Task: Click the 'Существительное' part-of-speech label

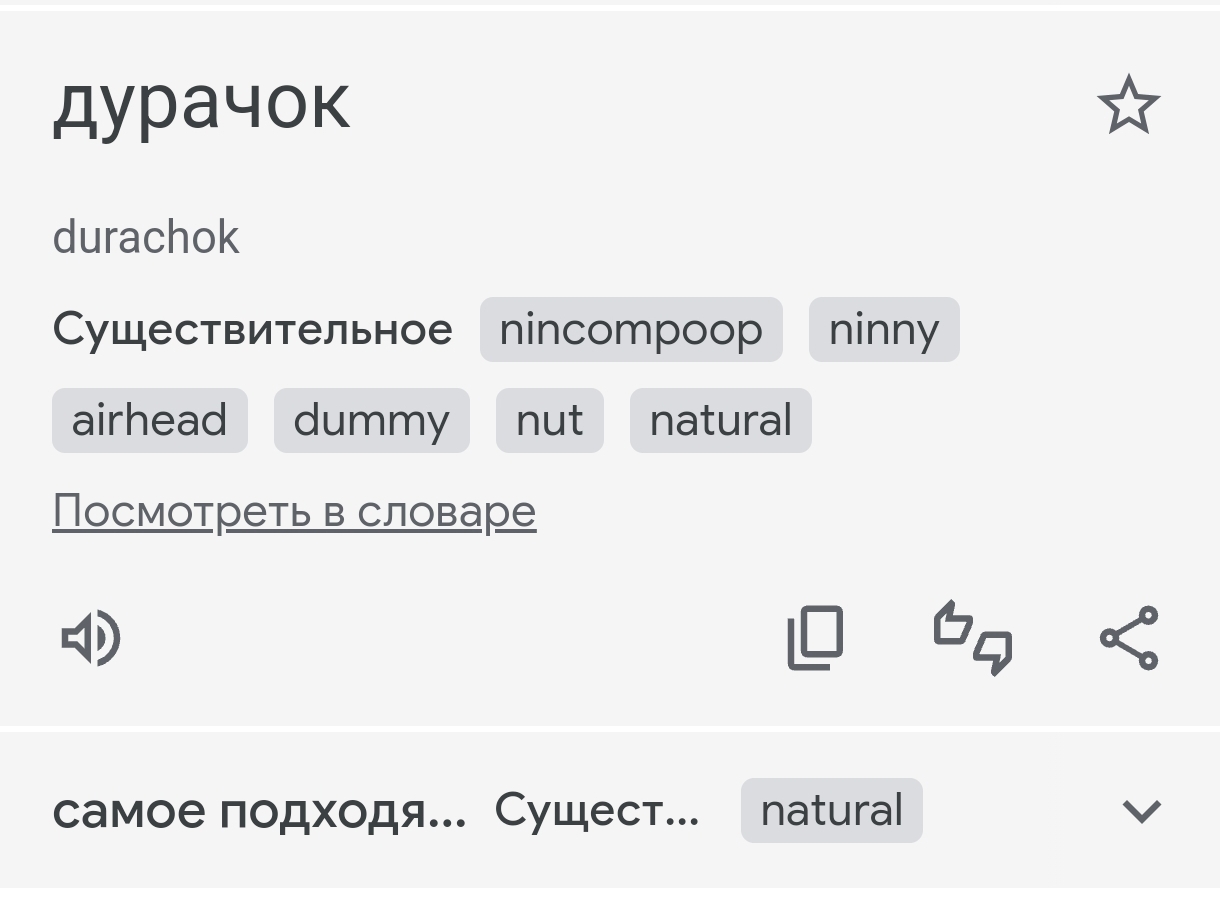Action: (x=252, y=329)
